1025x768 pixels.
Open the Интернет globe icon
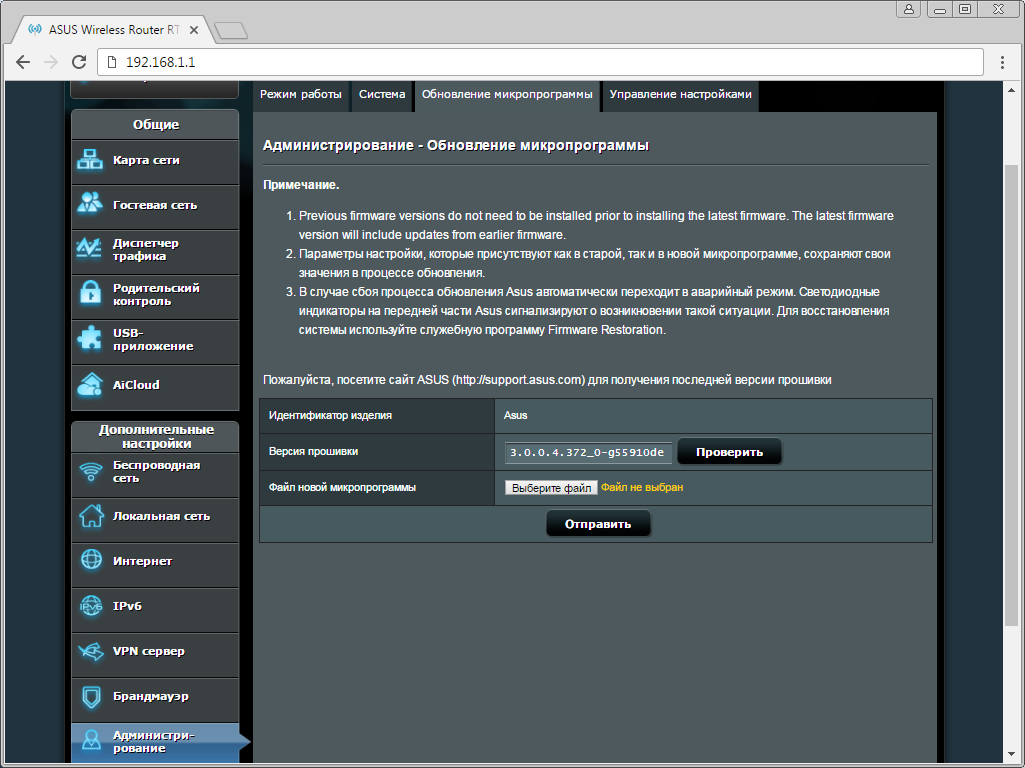[91, 560]
